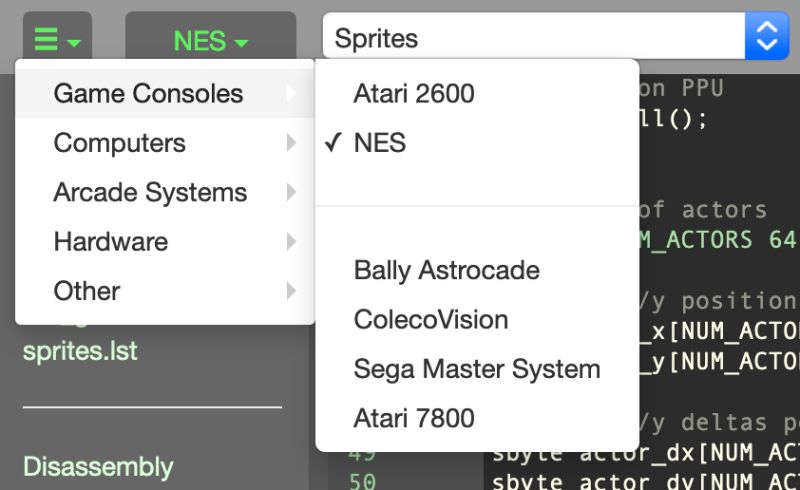The image size is (800, 490).
Task: Expand Game Consoles submenu arrow
Action: 291,93
